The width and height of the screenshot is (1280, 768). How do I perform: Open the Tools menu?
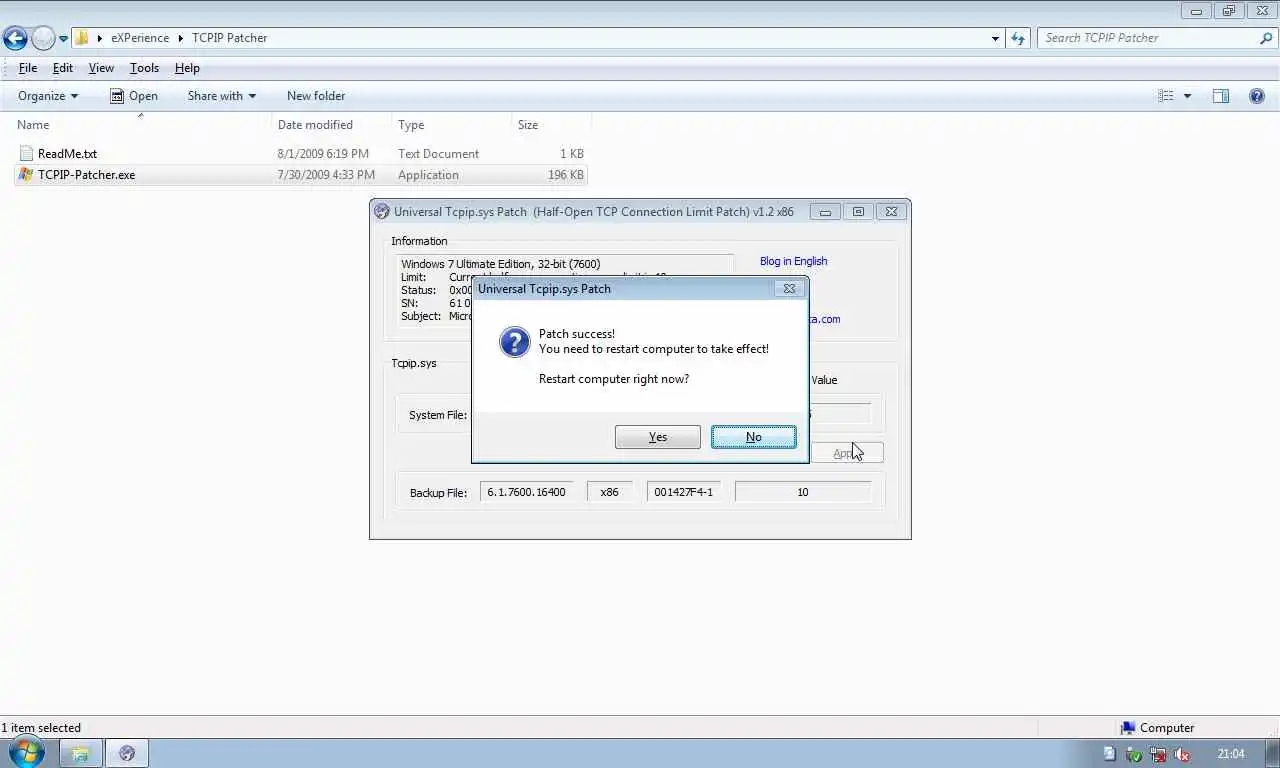click(144, 68)
